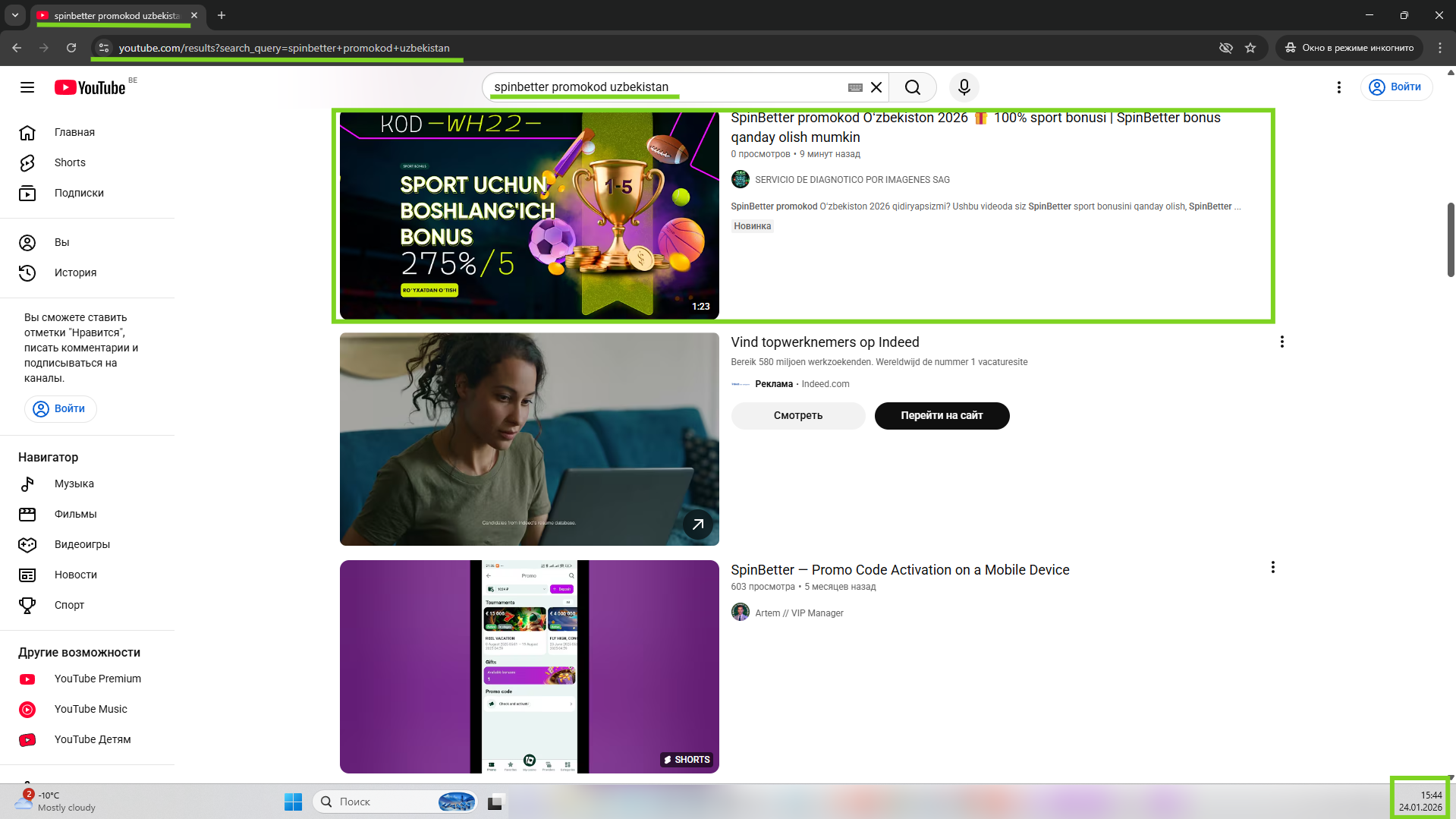Image resolution: width=1456 pixels, height=819 pixels.
Task: Select the spinbetter promokod uzbekistan tab
Action: tap(118, 15)
